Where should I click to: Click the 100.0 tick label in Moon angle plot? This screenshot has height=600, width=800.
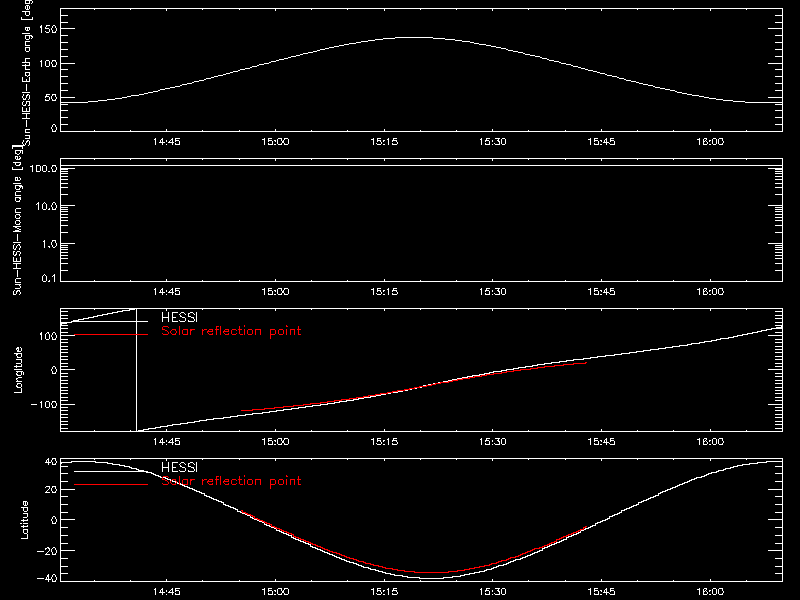tap(43, 168)
